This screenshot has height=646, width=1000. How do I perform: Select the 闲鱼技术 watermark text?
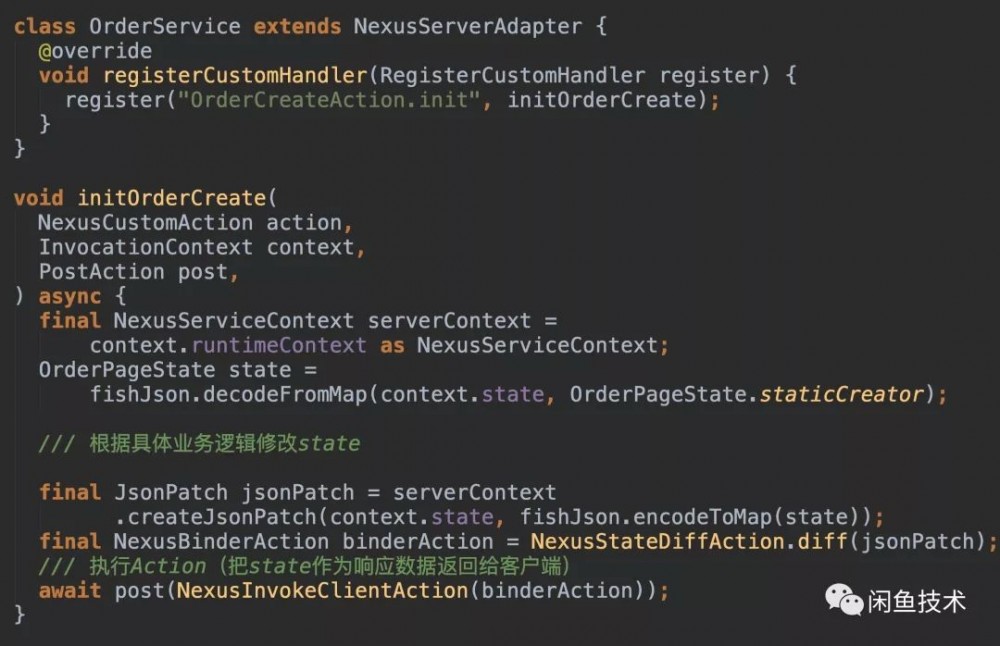(x=915, y=602)
